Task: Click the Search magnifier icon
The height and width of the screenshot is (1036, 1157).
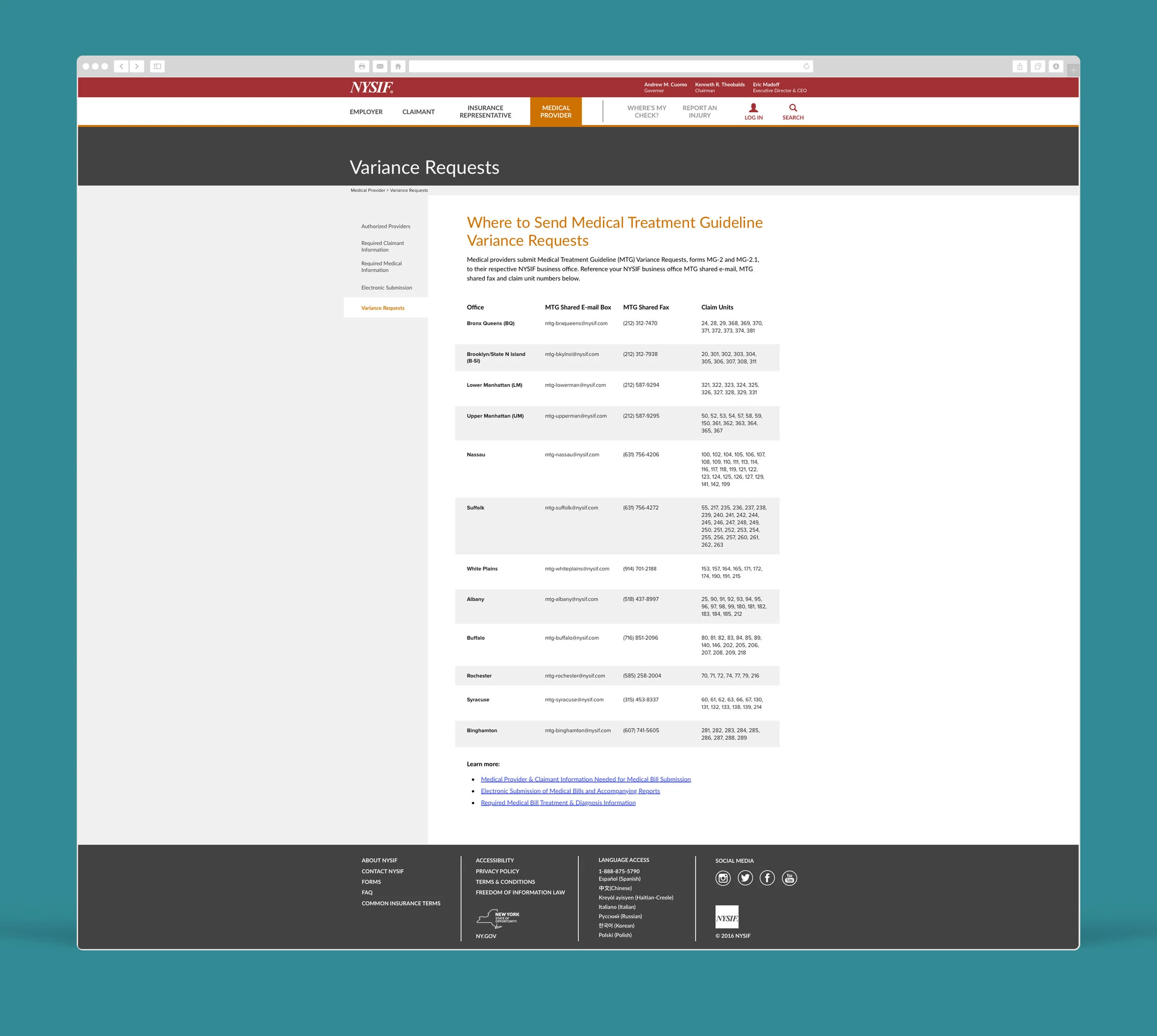Action: pyautogui.click(x=793, y=108)
